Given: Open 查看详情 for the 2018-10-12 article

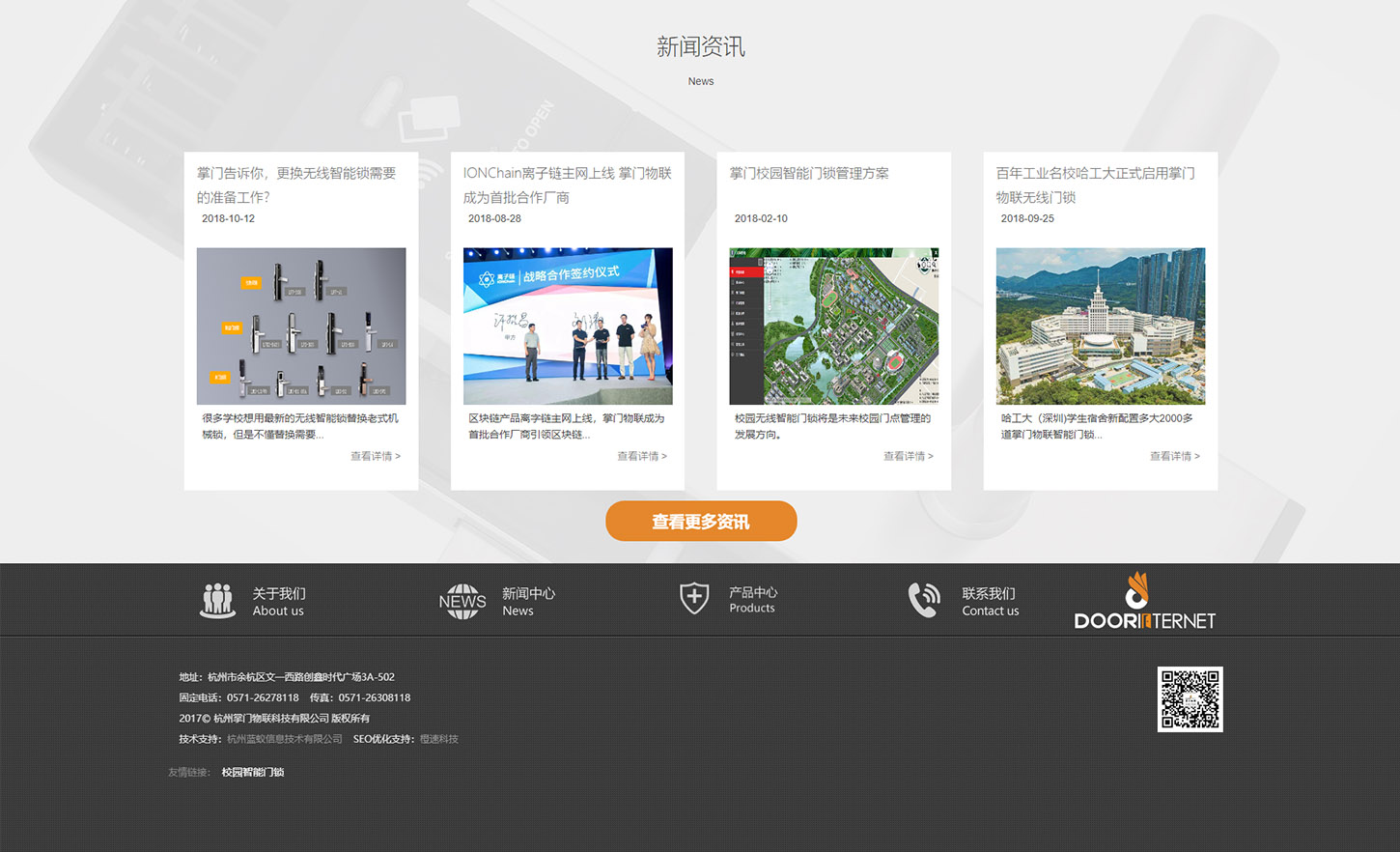Looking at the screenshot, I should (x=376, y=456).
